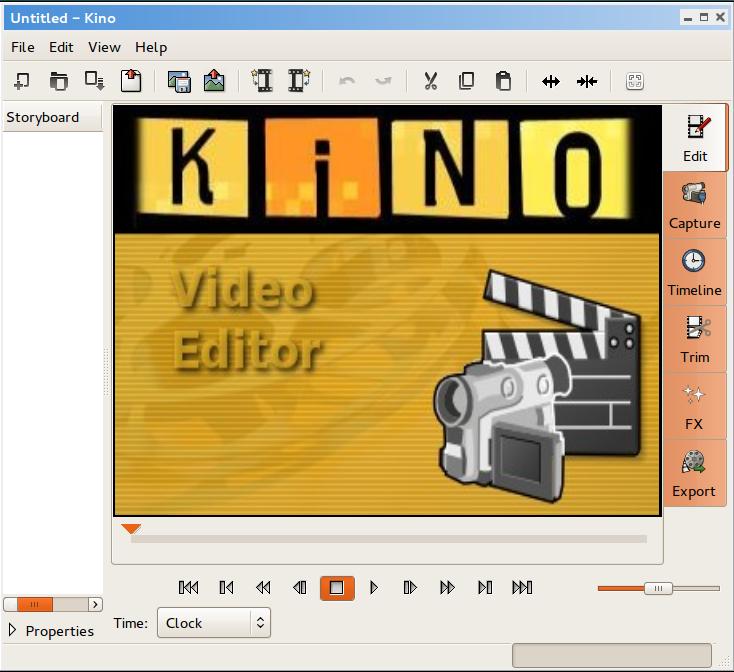Click the Open file toolbar icon
This screenshot has height=672, width=734.
coord(59,81)
